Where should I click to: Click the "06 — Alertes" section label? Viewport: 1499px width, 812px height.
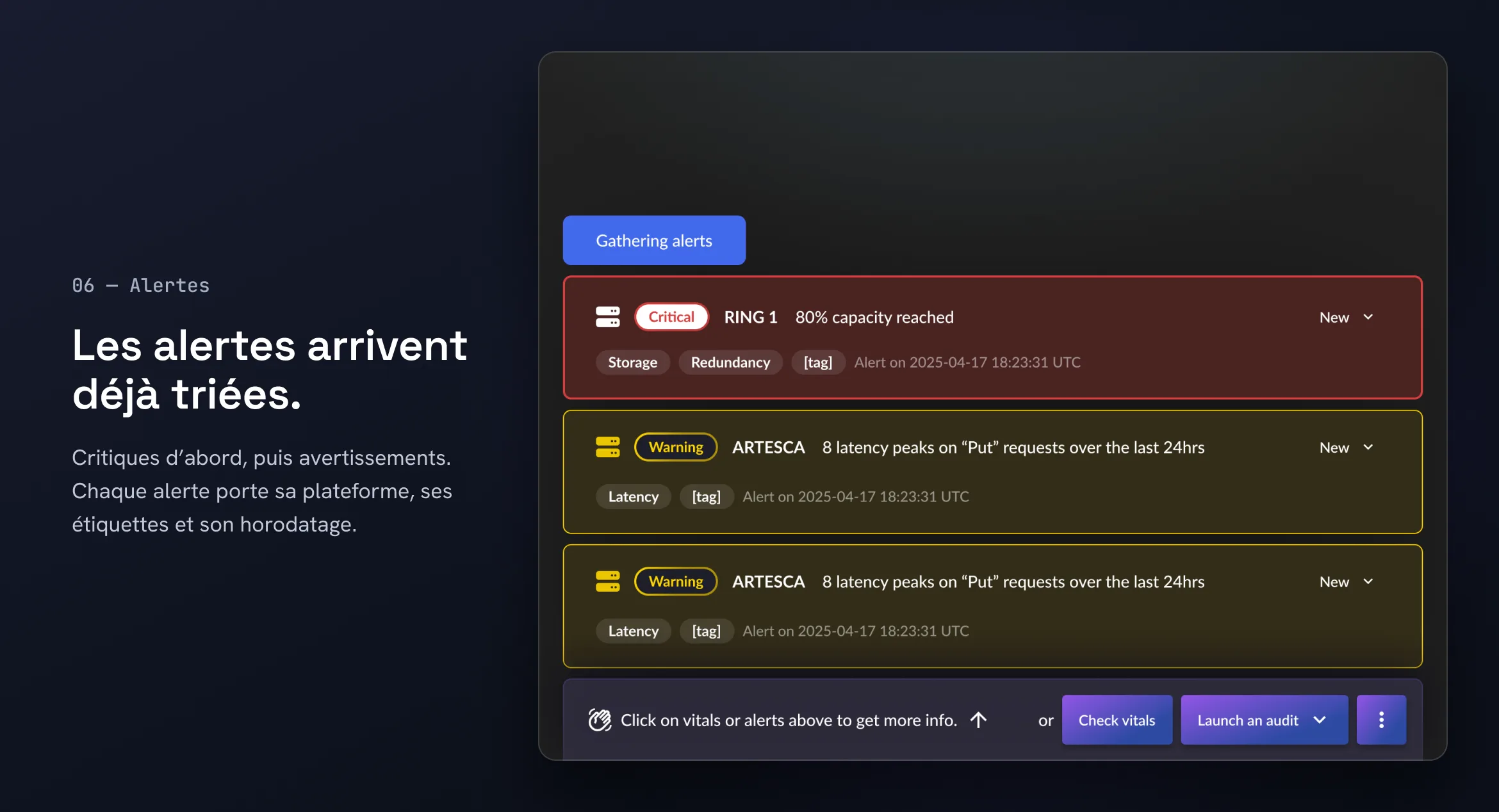141,286
